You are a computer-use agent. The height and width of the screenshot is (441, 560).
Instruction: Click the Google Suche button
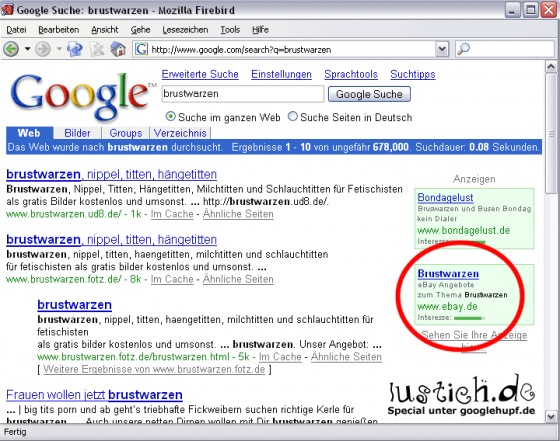(x=369, y=94)
